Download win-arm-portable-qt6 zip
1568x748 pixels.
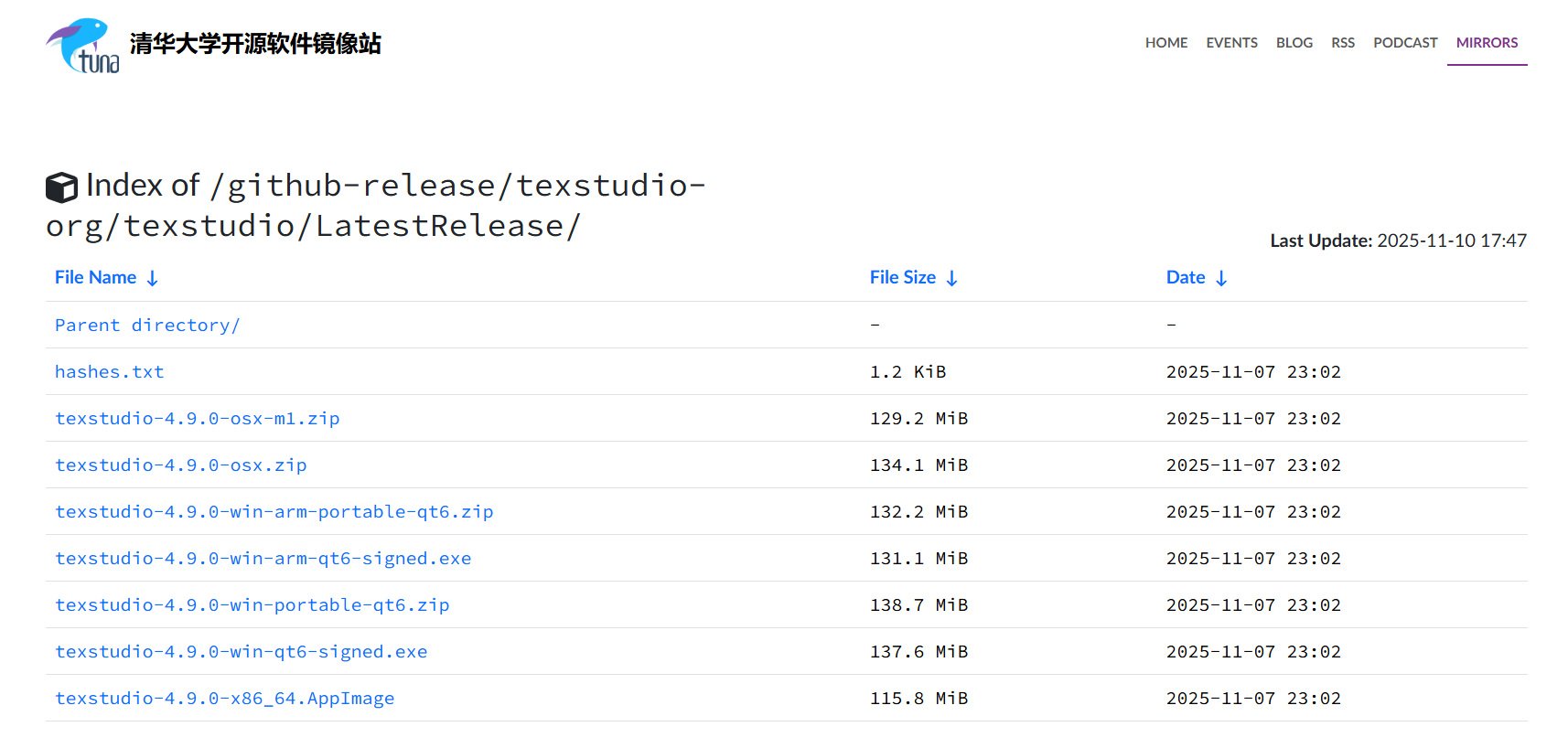274,512
